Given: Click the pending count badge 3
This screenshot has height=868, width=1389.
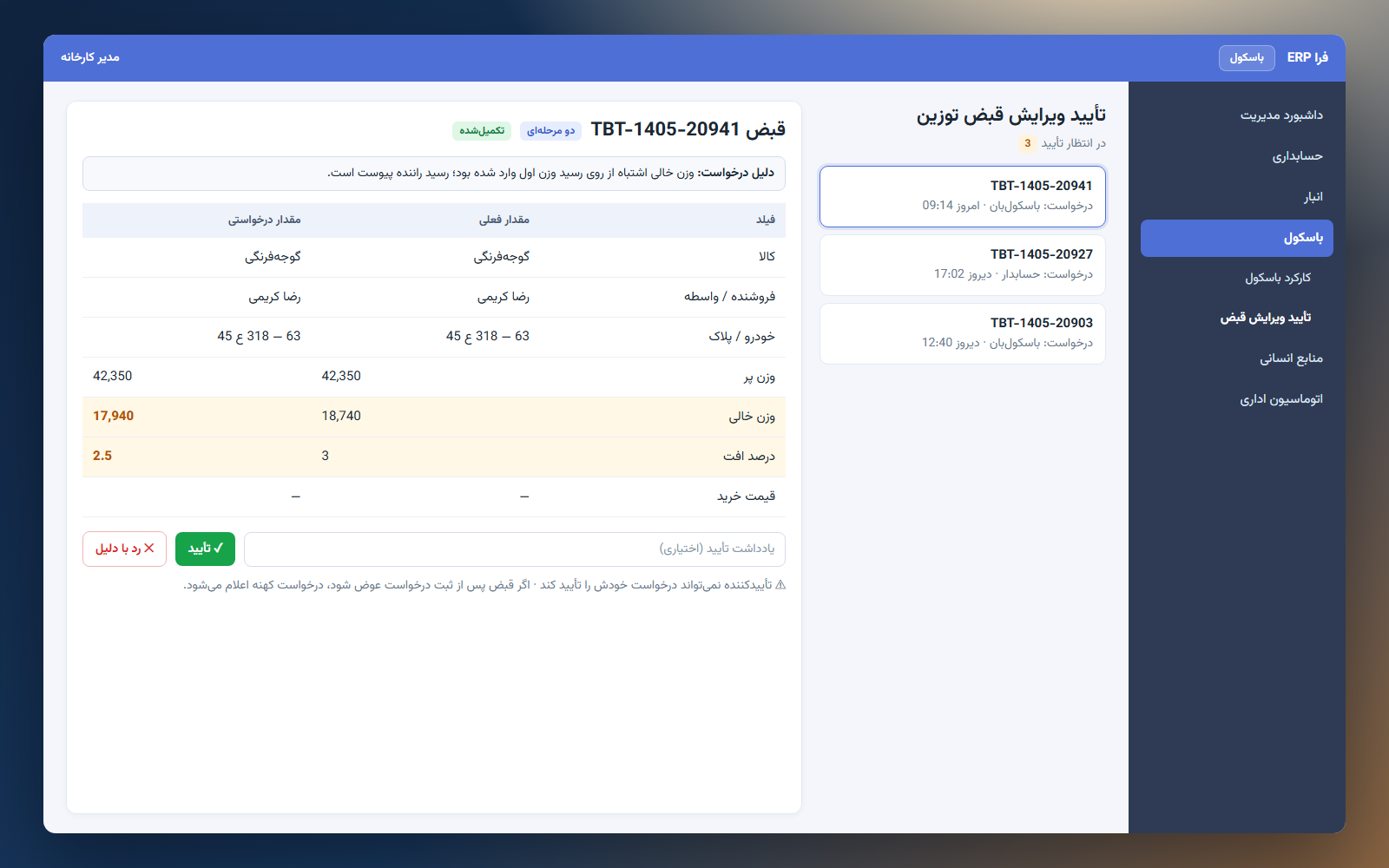Looking at the screenshot, I should [1027, 143].
